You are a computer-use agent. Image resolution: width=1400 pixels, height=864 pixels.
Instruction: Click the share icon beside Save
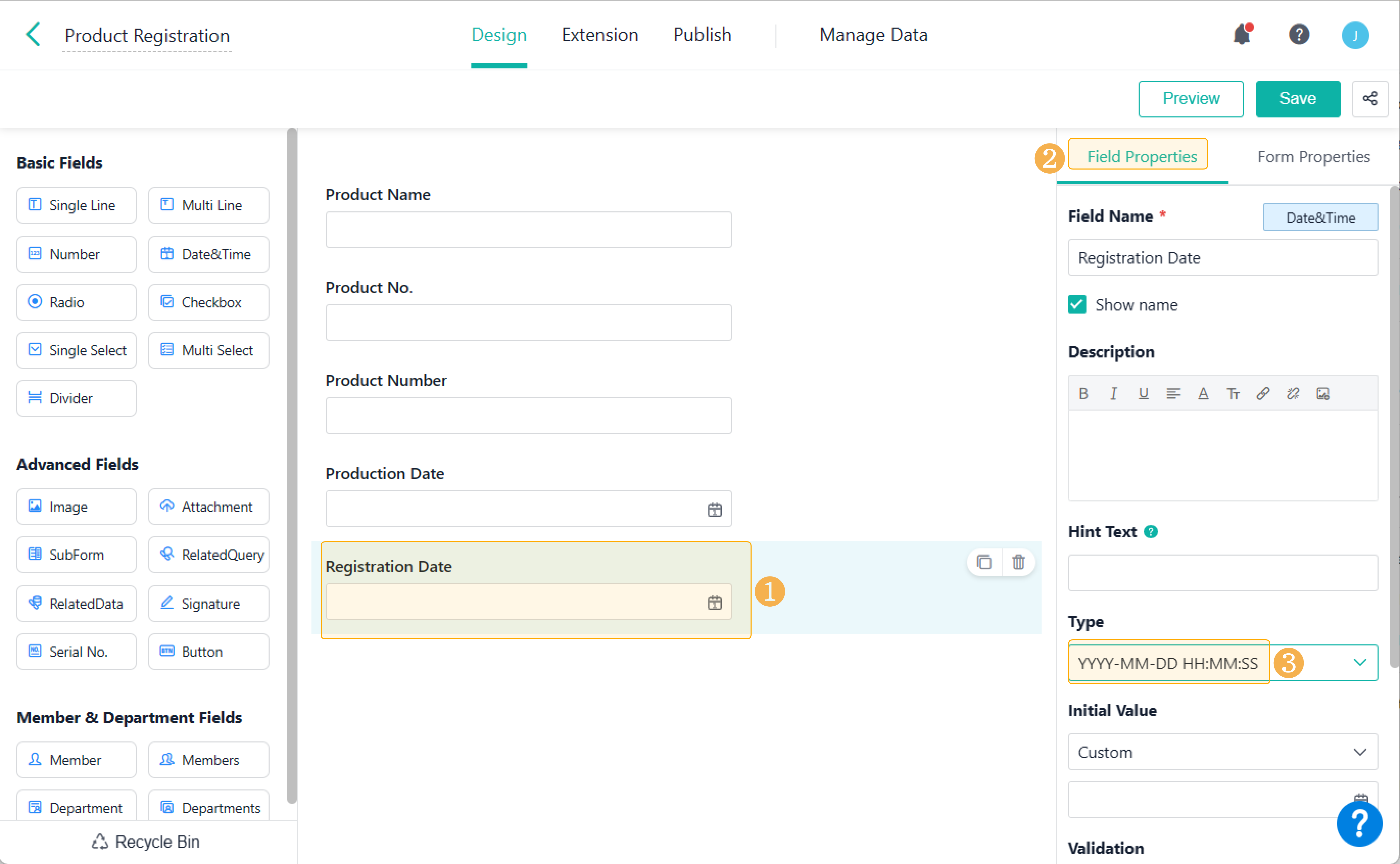(1369, 98)
